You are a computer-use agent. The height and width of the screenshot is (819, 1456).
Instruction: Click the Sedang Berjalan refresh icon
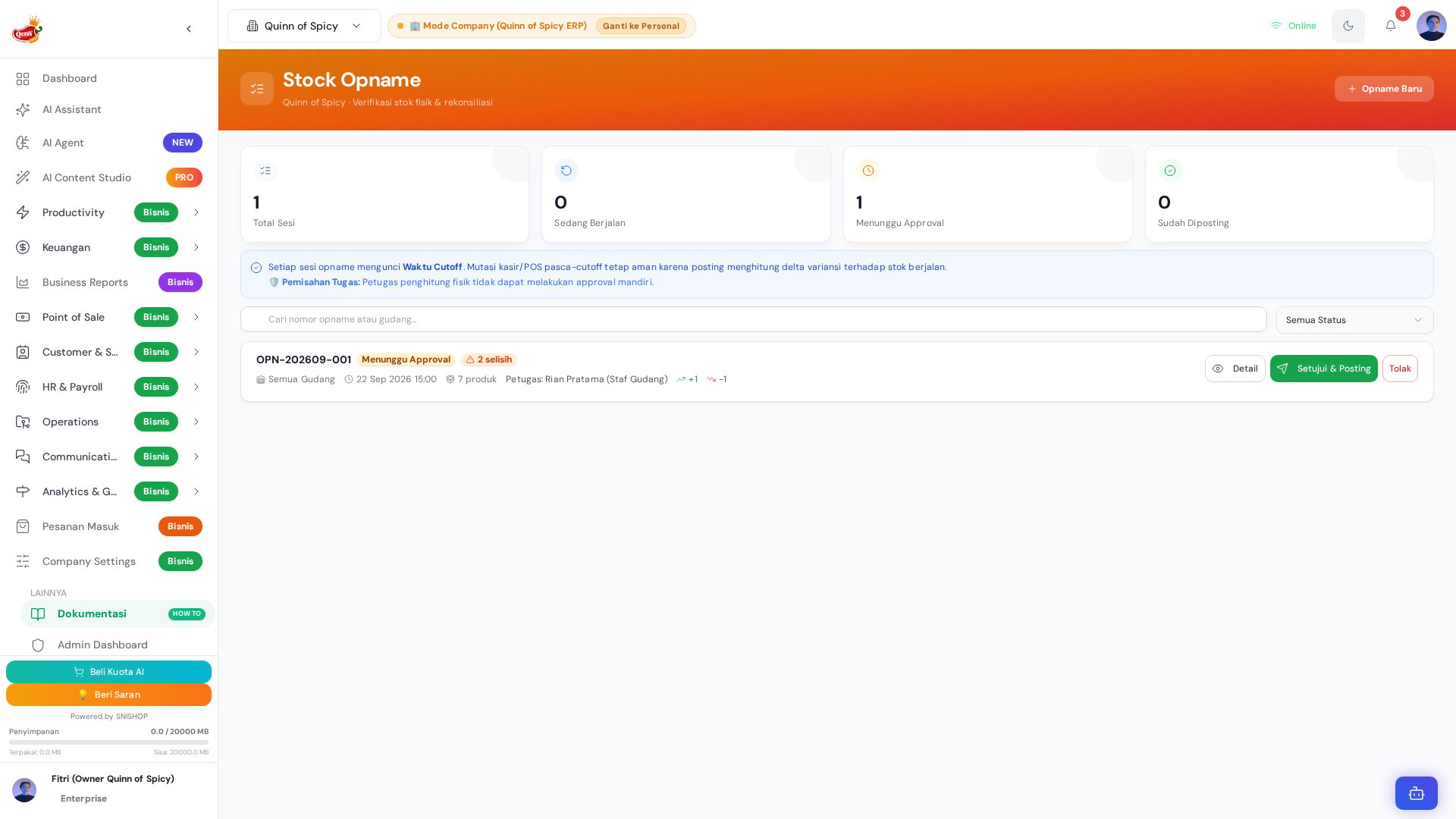click(566, 171)
